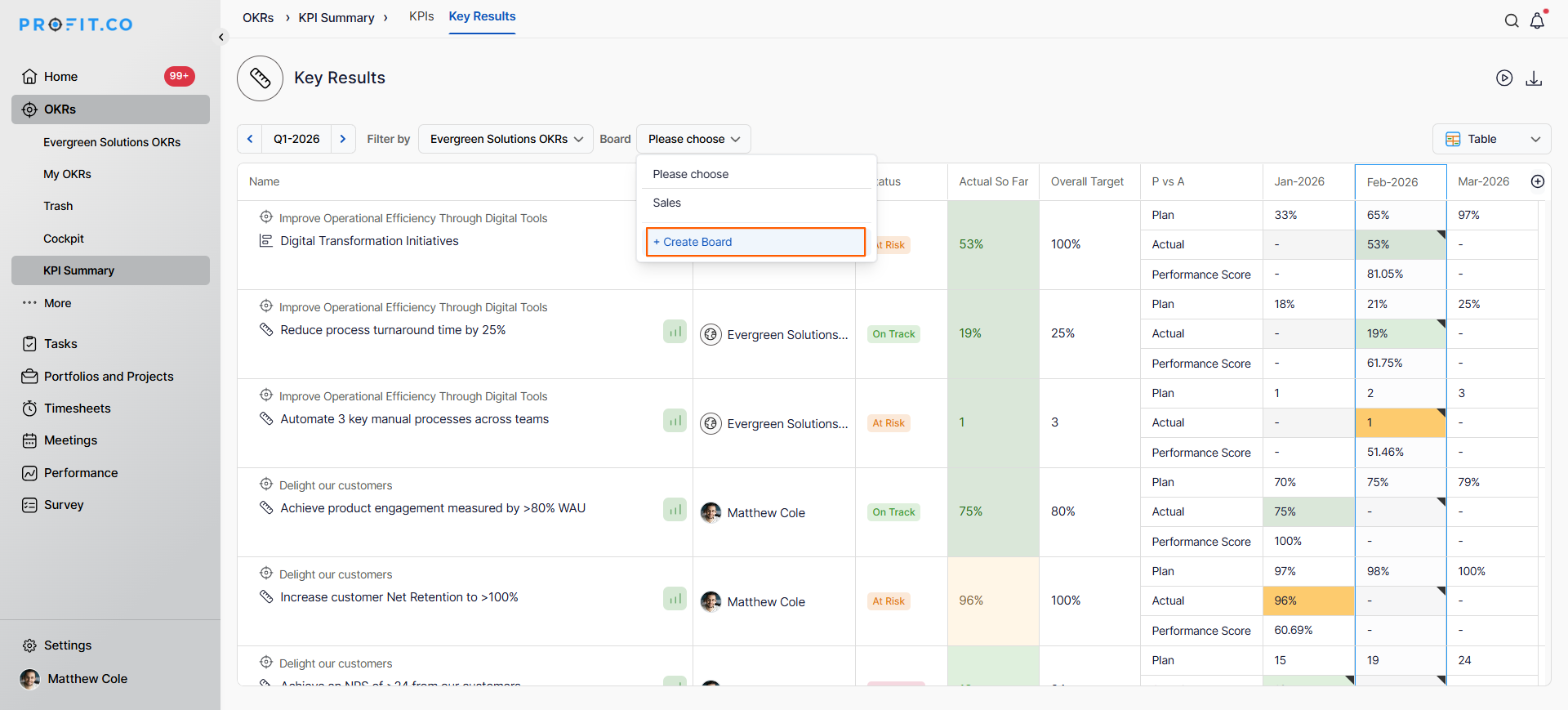Screen dimensions: 1568x710
Task: Click + Create Board
Action: (x=755, y=242)
